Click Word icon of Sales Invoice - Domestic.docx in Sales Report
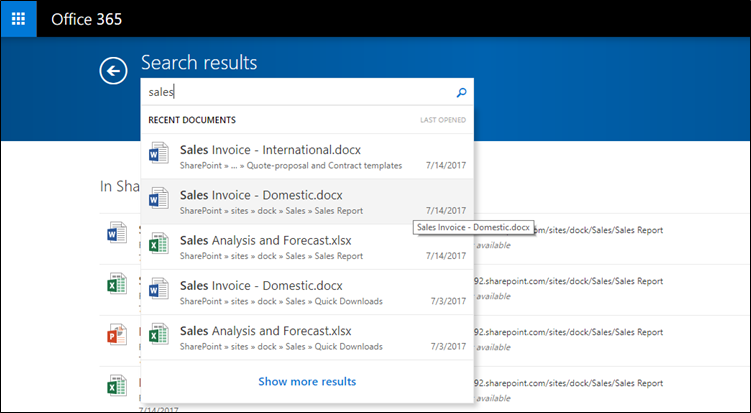751x413 pixels. point(159,198)
